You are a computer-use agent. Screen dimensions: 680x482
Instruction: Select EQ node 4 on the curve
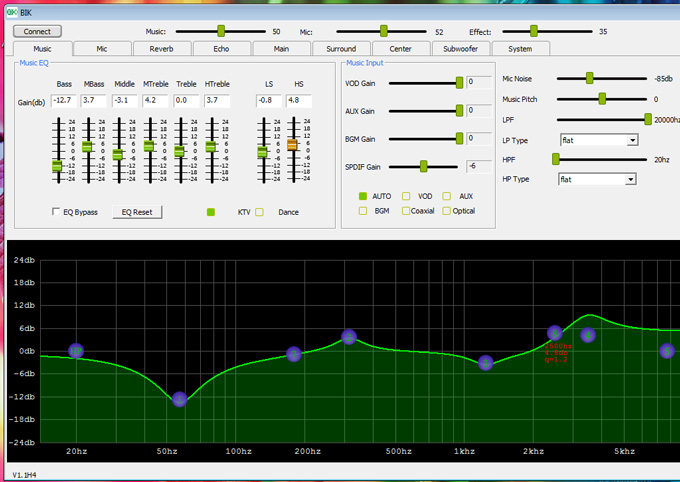[588, 335]
